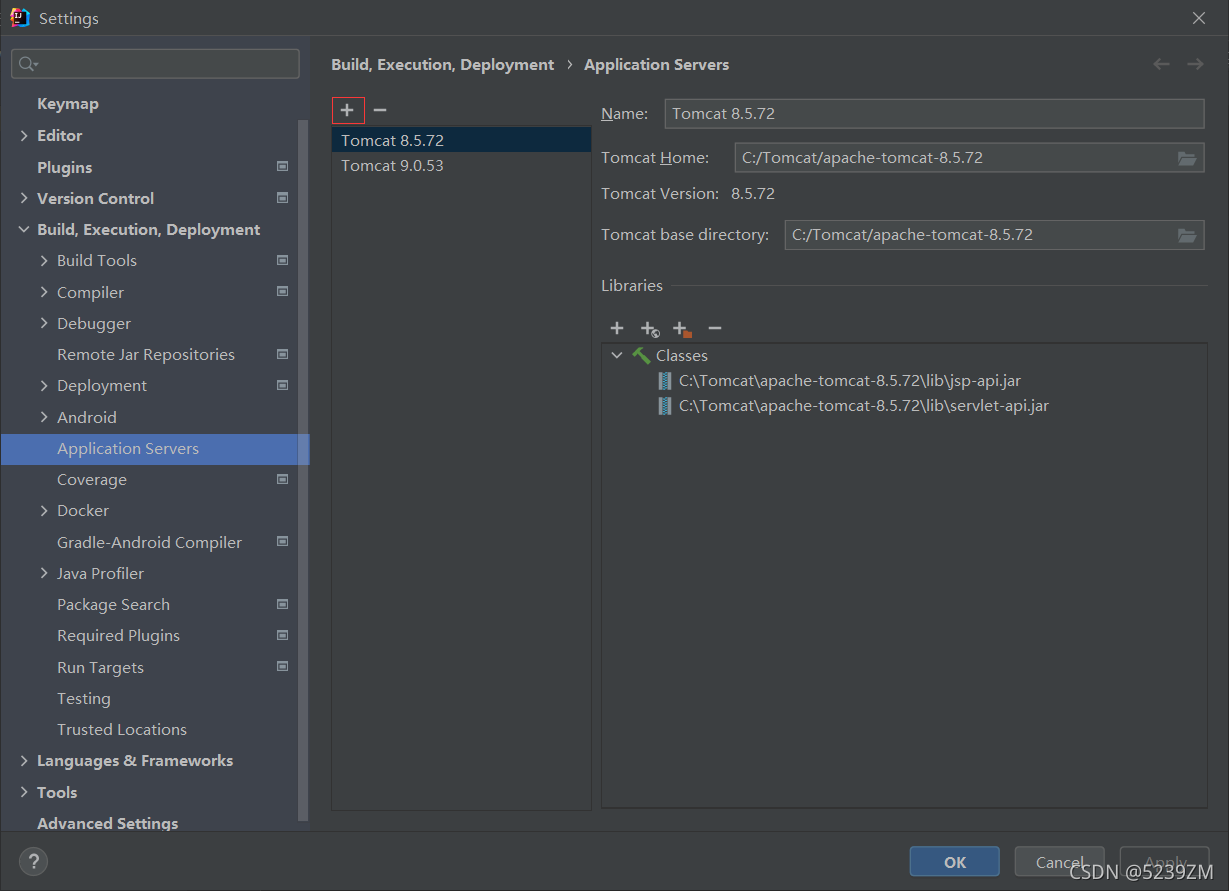1229x891 pixels.
Task: Click the servlet-api.jar archive icon
Action: tap(665, 406)
